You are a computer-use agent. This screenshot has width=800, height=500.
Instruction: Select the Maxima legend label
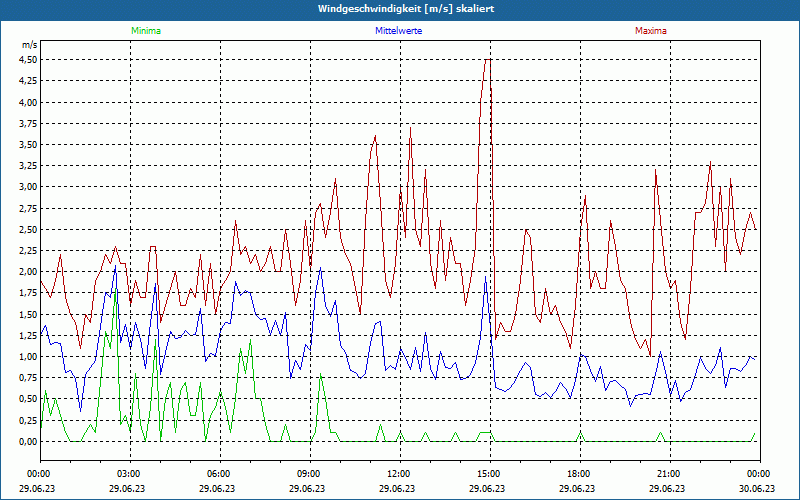coord(651,31)
